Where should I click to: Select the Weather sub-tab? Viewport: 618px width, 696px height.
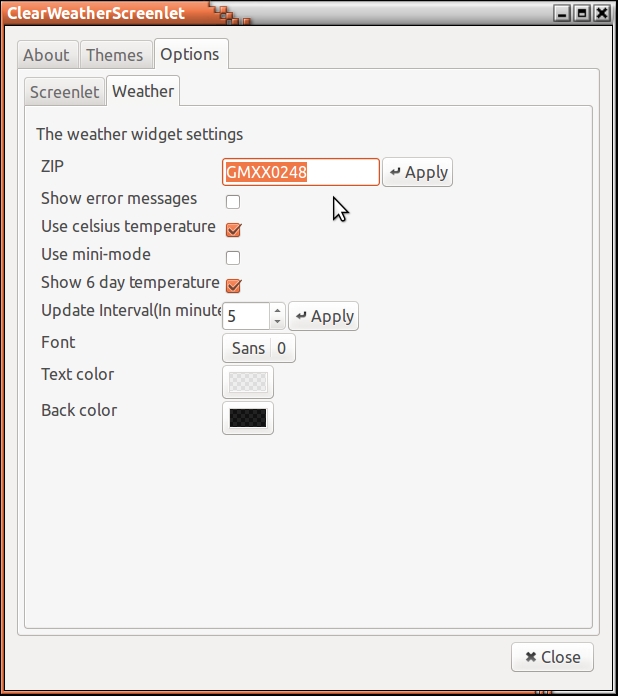(x=143, y=91)
